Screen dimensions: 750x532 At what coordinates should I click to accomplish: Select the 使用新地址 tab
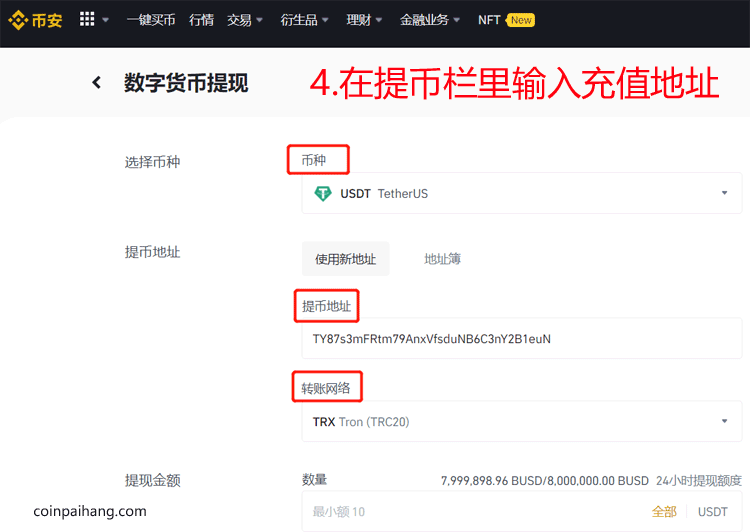[345, 259]
